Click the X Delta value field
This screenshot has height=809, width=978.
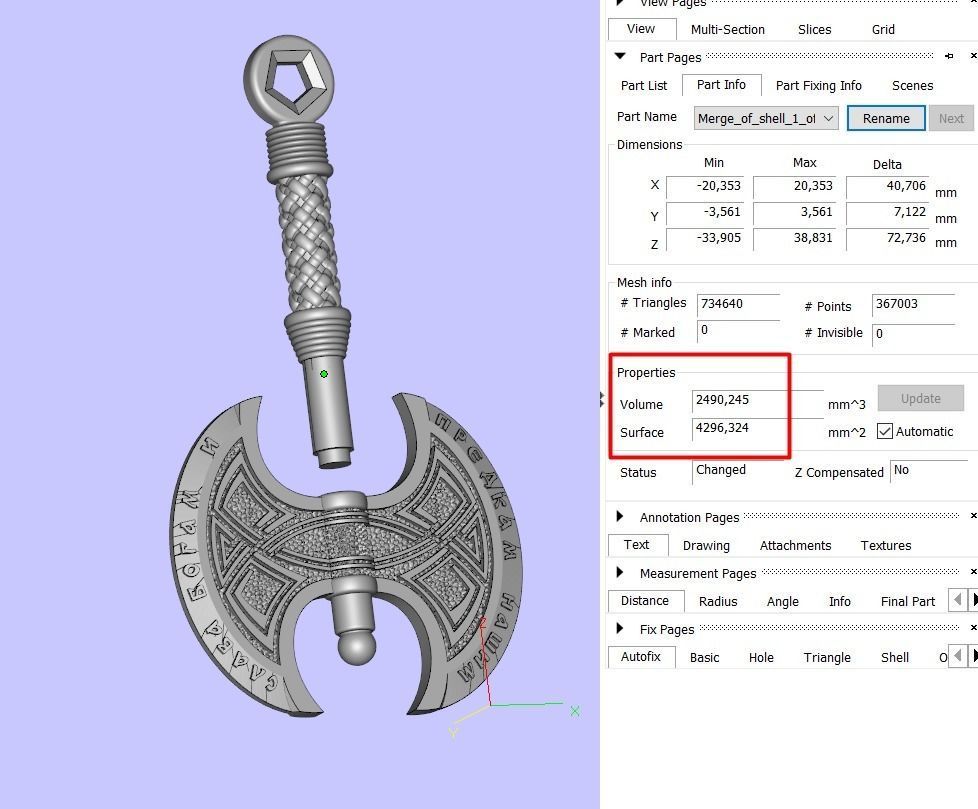click(888, 186)
